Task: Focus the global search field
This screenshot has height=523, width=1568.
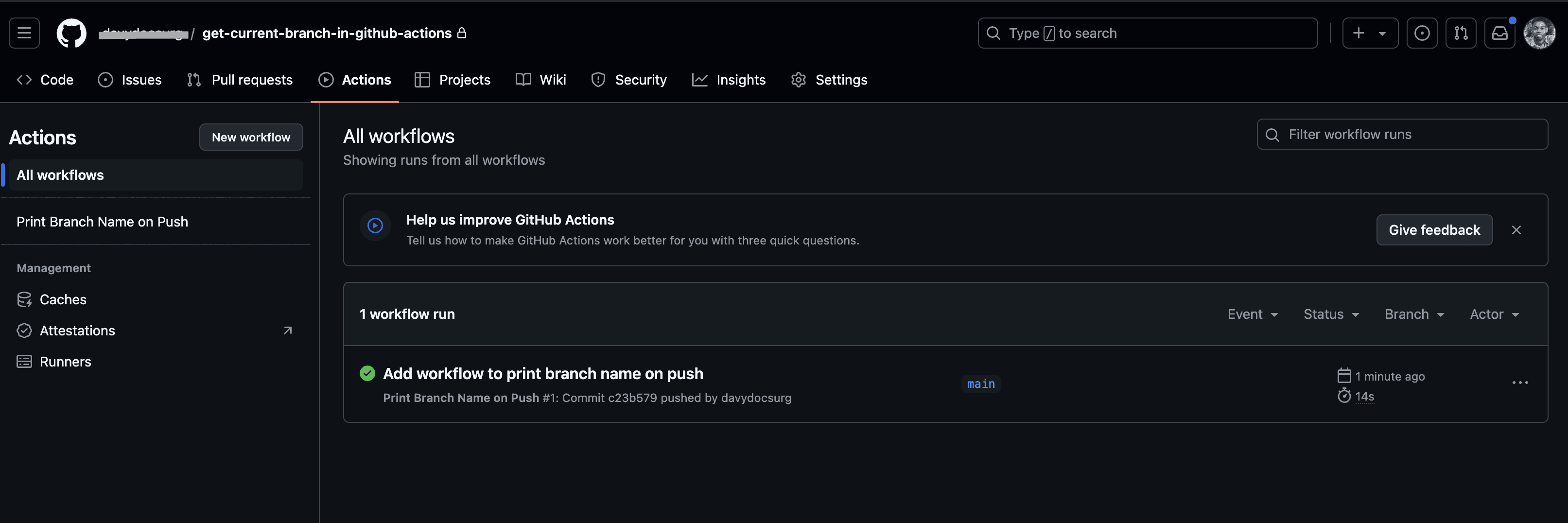Action: (x=1148, y=33)
